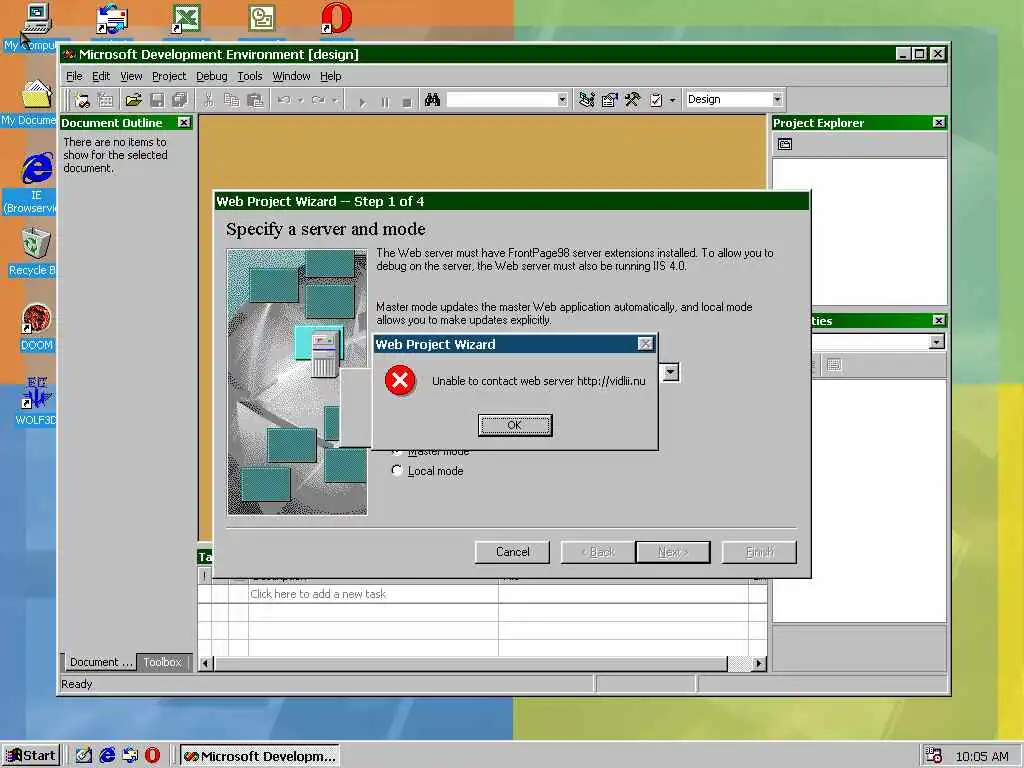
Task: Expand the Find combo box dropdown
Action: pyautogui.click(x=562, y=100)
